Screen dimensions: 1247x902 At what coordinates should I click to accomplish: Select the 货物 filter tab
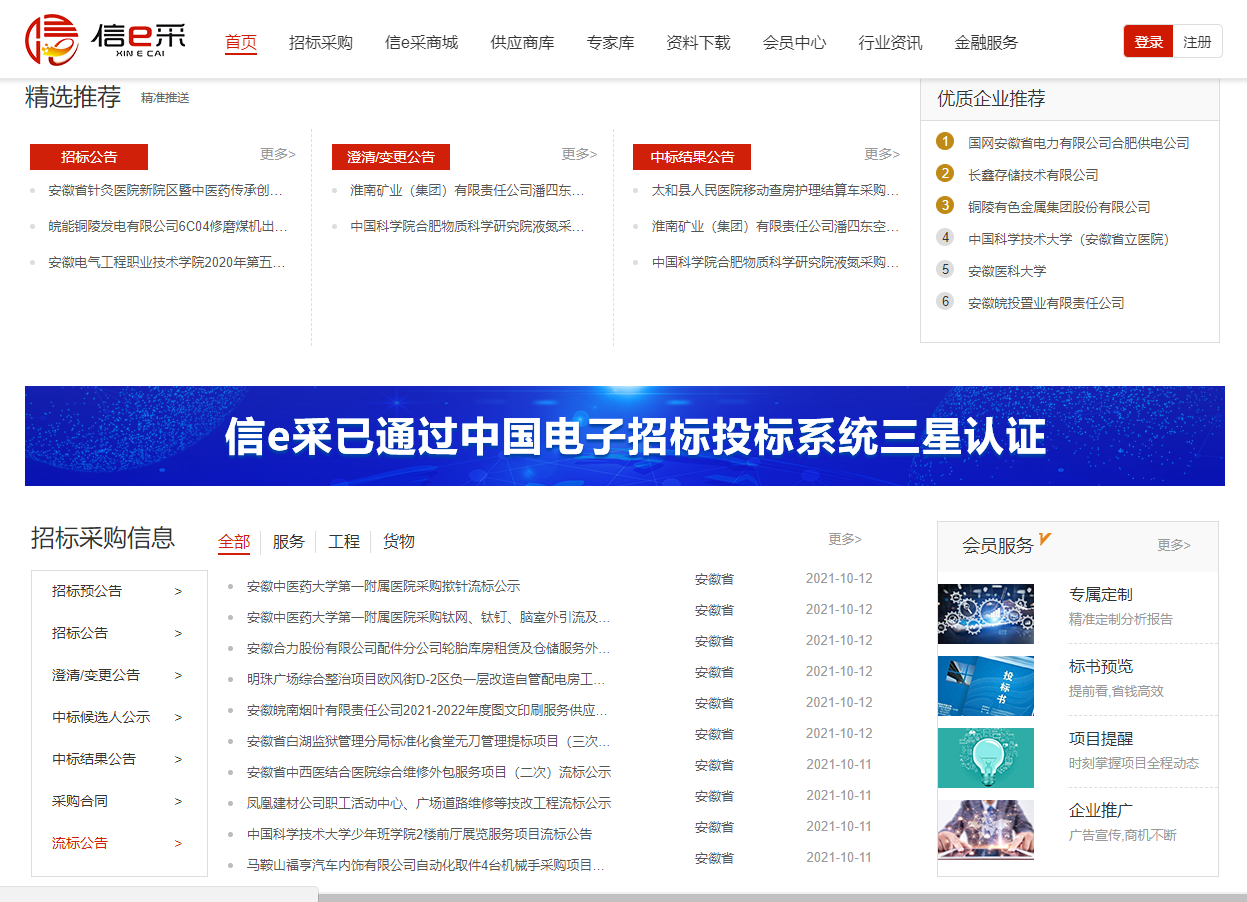click(399, 541)
